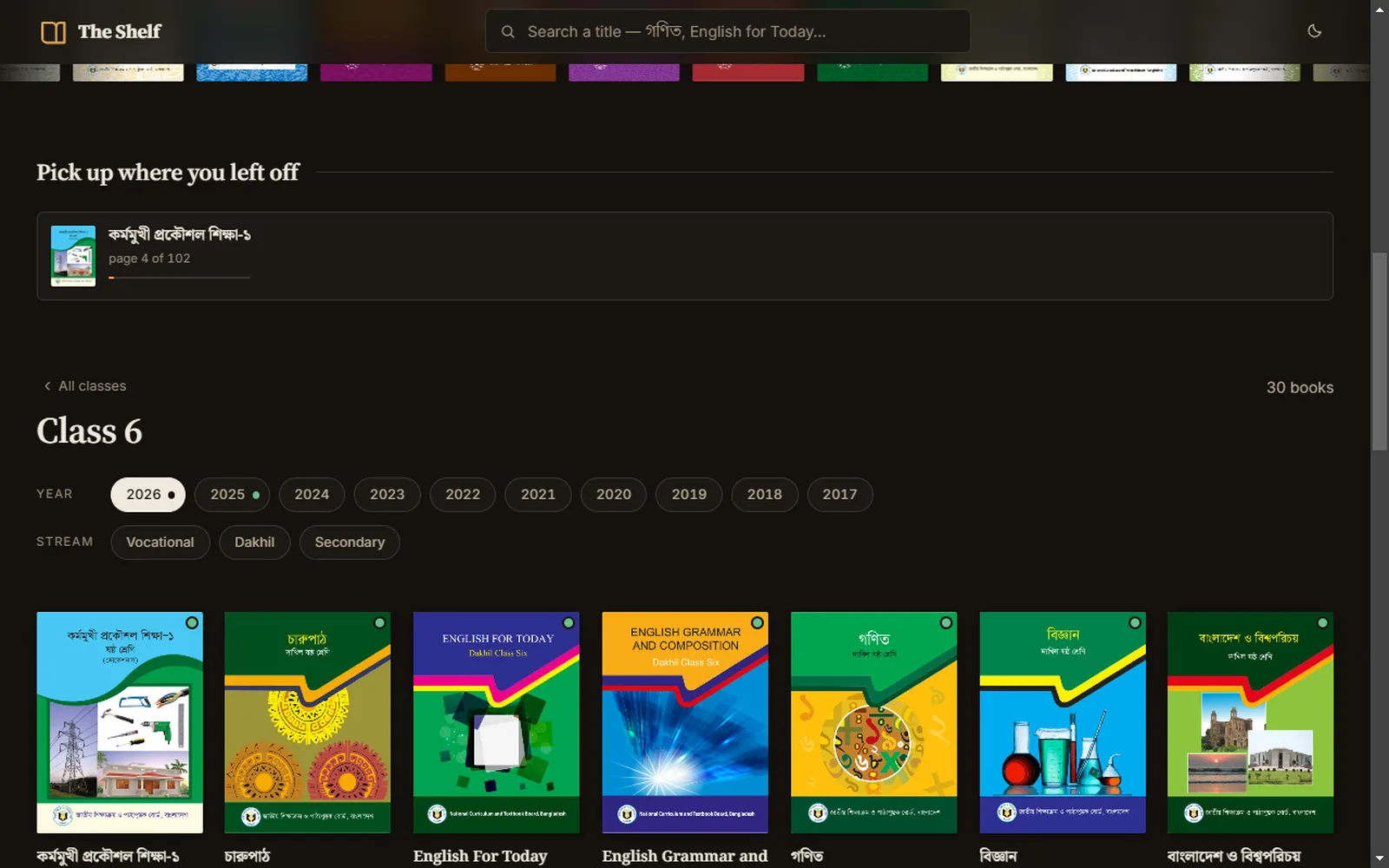Screen dimensions: 1389x868
Task: Go back via All classes link
Action: click(x=85, y=386)
